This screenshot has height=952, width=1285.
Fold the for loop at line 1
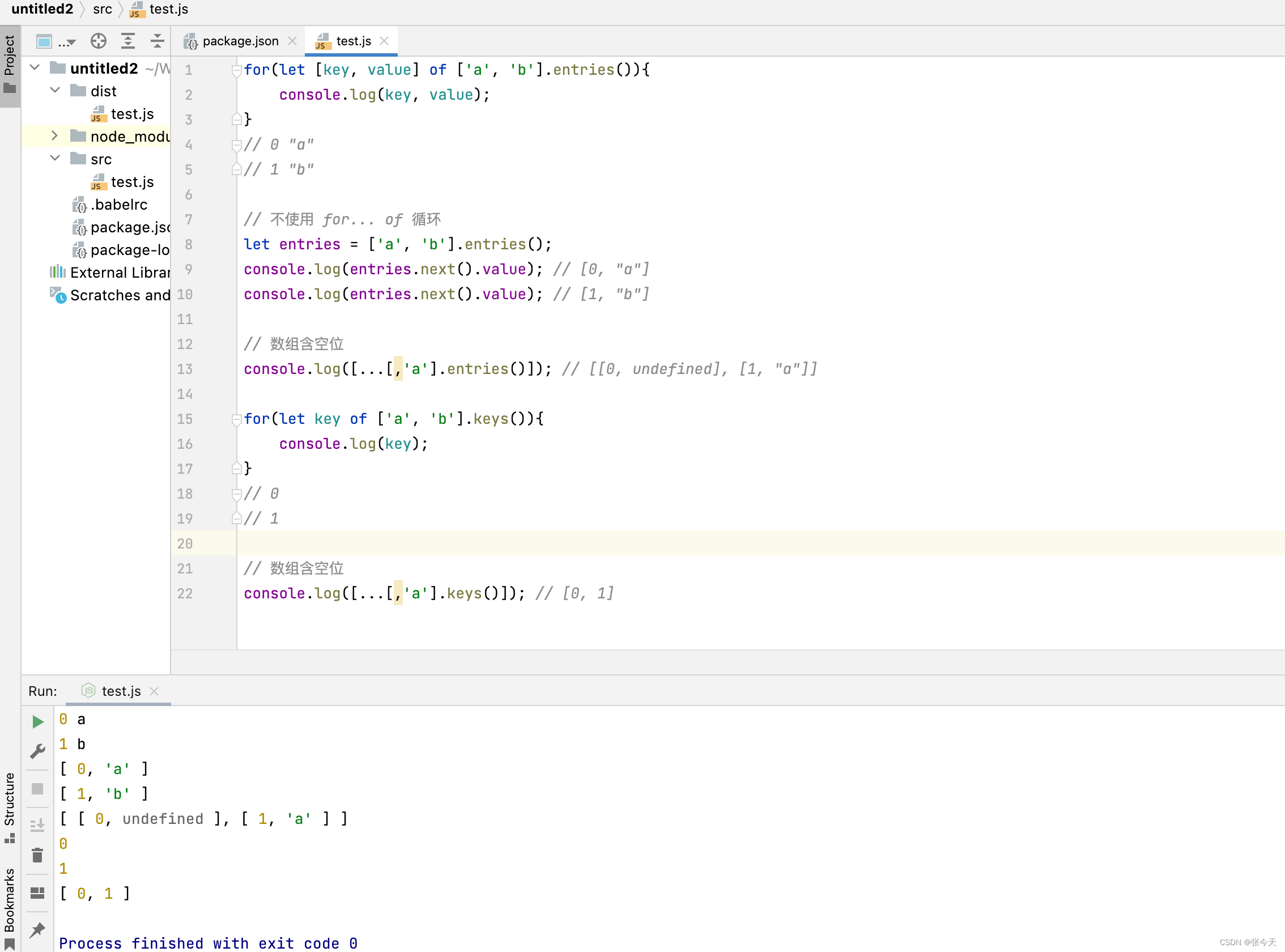(x=236, y=70)
